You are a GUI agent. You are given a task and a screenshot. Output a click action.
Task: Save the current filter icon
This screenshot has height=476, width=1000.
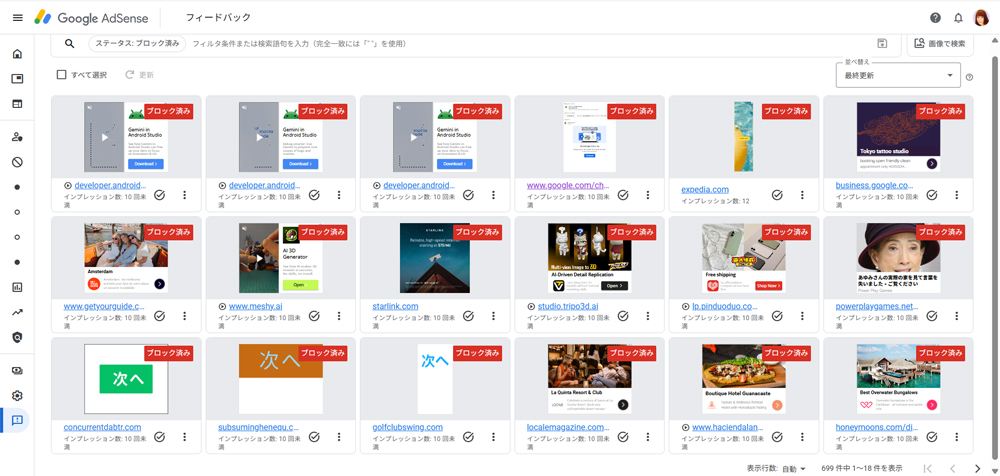coord(882,43)
